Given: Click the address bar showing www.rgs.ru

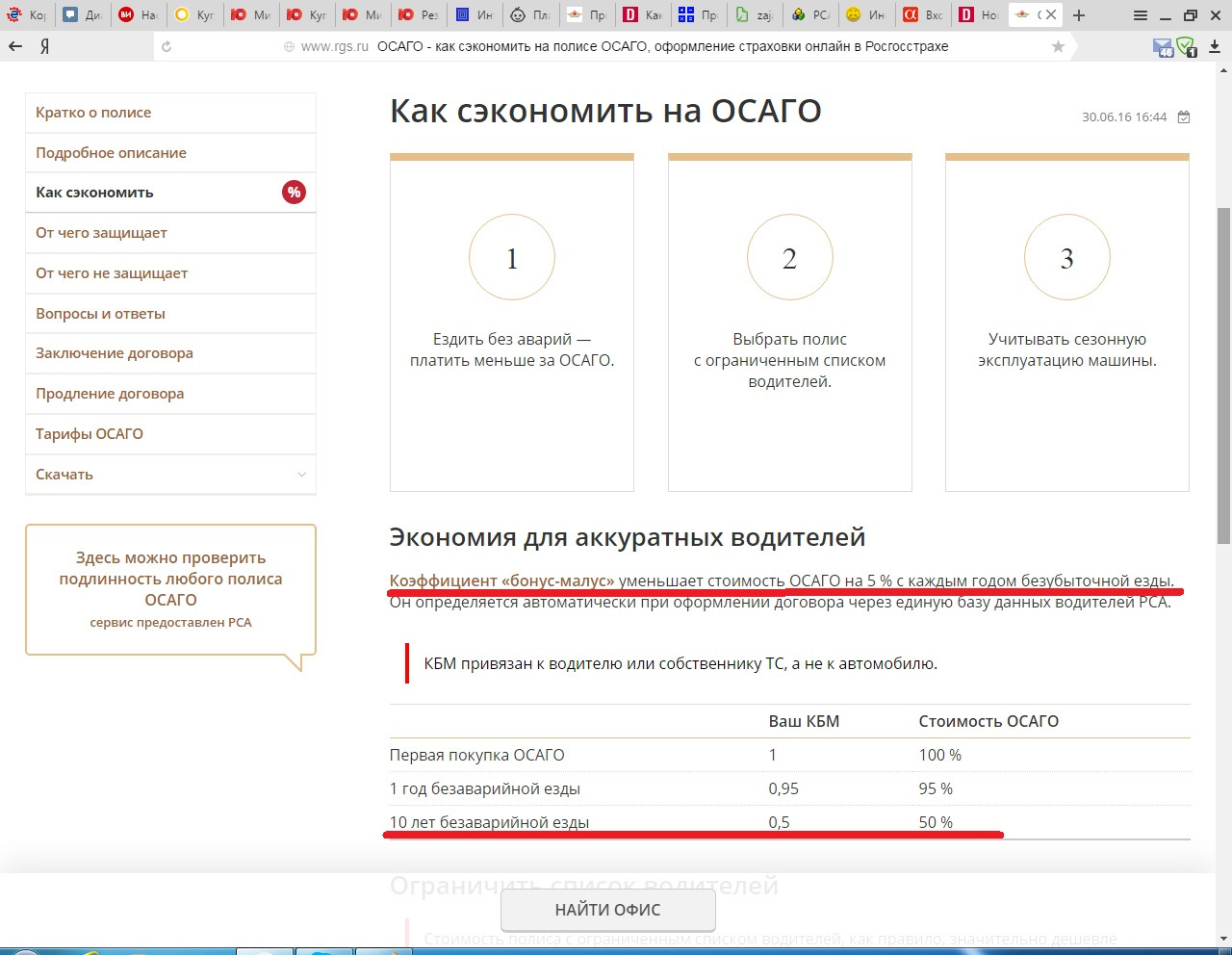Looking at the screenshot, I should tap(616, 46).
